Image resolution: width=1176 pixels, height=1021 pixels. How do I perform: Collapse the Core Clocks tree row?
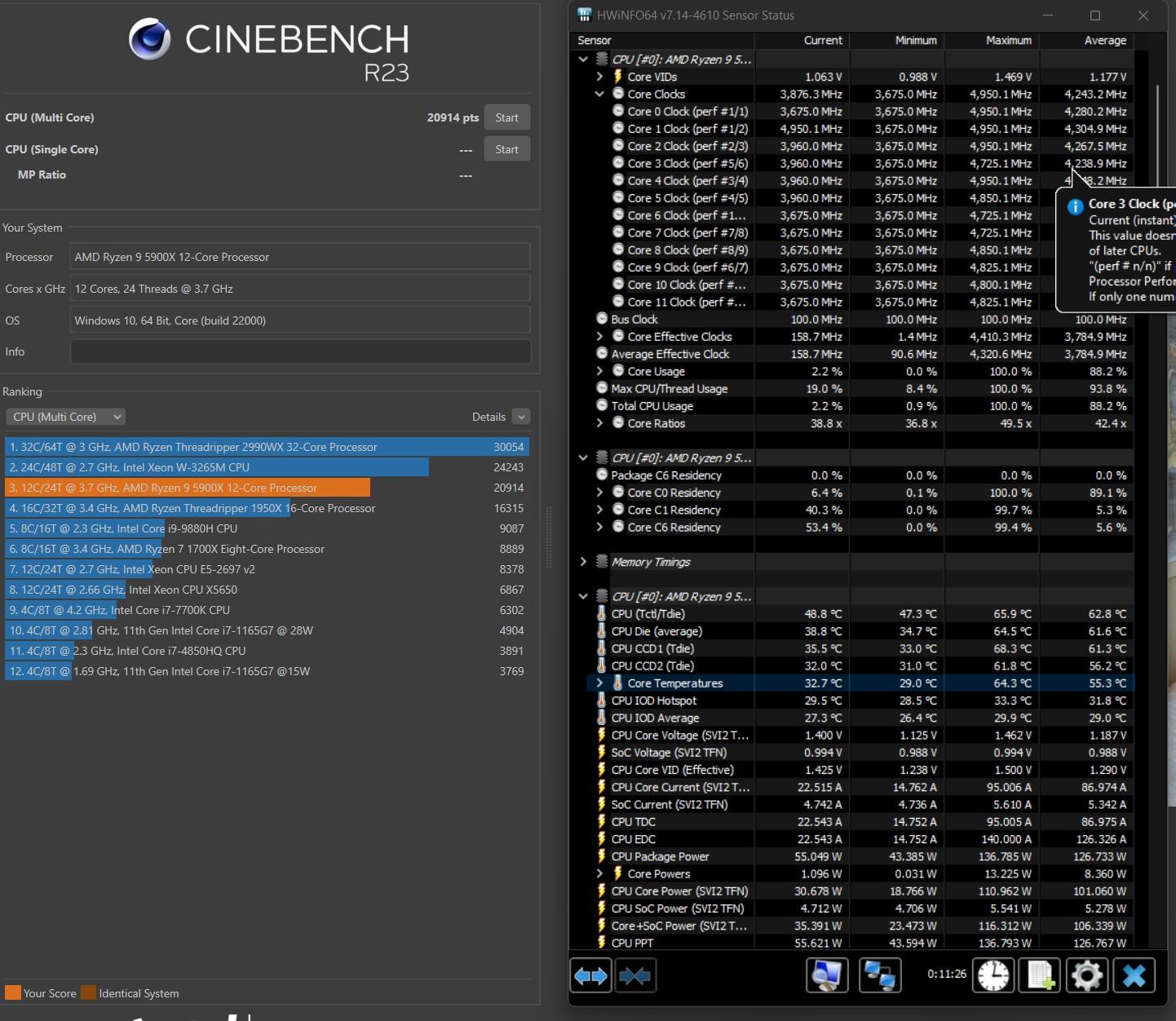click(599, 94)
